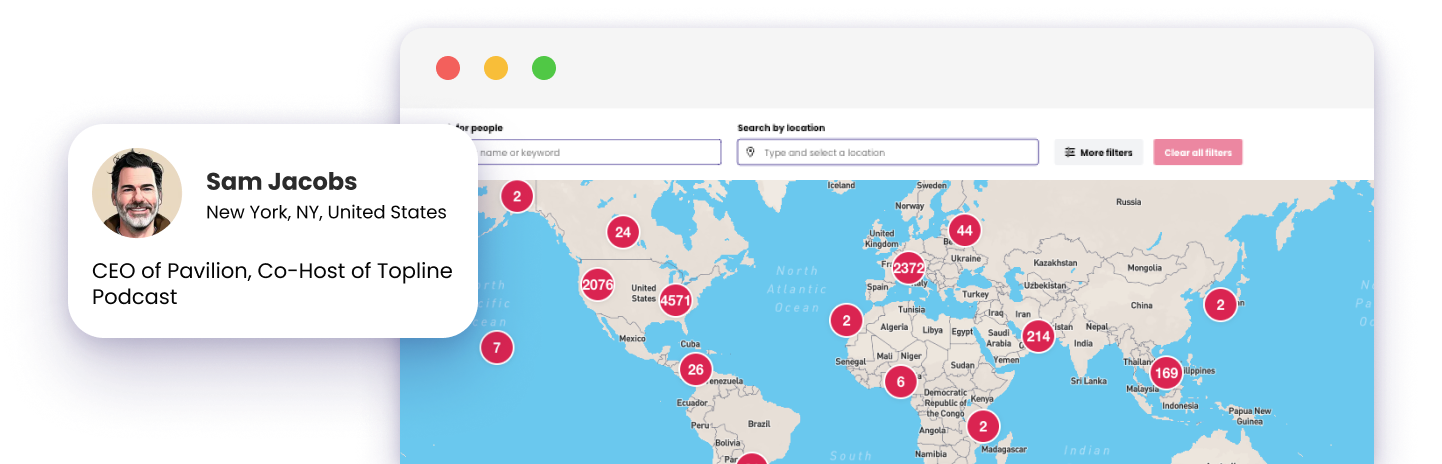Click the 7 cluster marker in Pacific Ocean

[x=497, y=348]
